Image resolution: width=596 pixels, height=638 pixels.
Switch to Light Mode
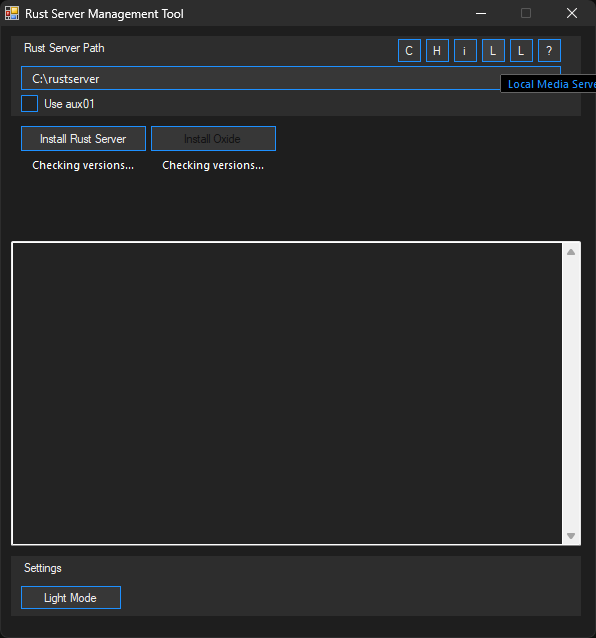[x=71, y=598]
